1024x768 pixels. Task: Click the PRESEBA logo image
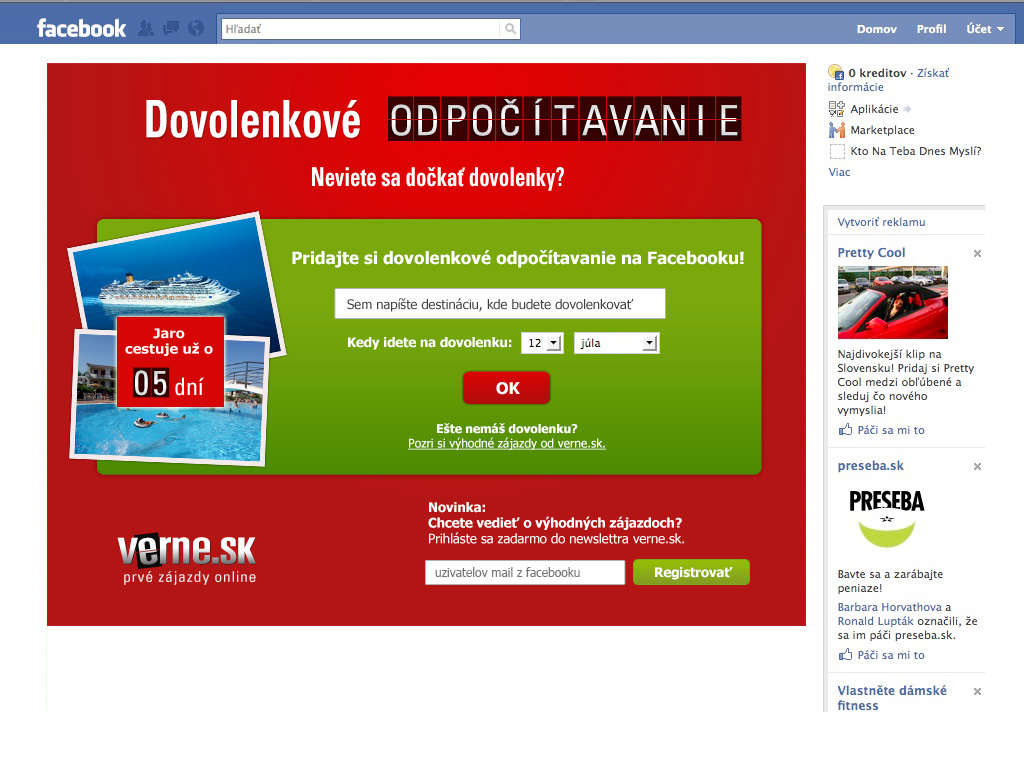[886, 518]
